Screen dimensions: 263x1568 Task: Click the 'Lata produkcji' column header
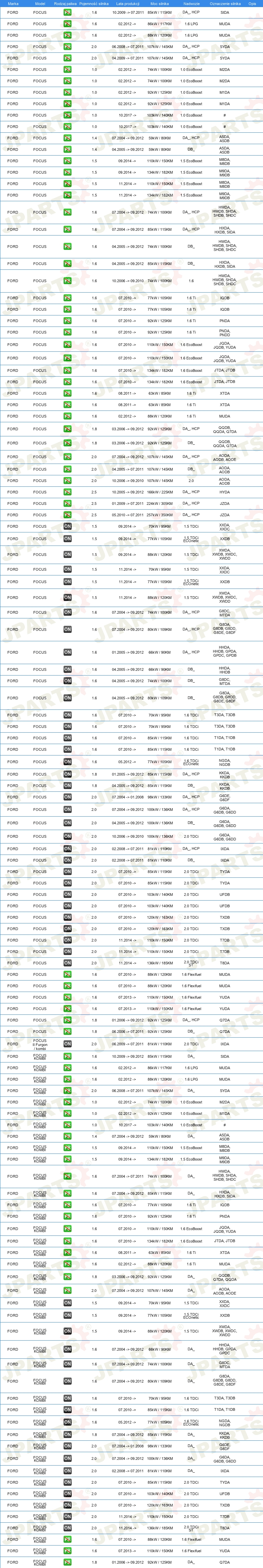(x=128, y=4)
